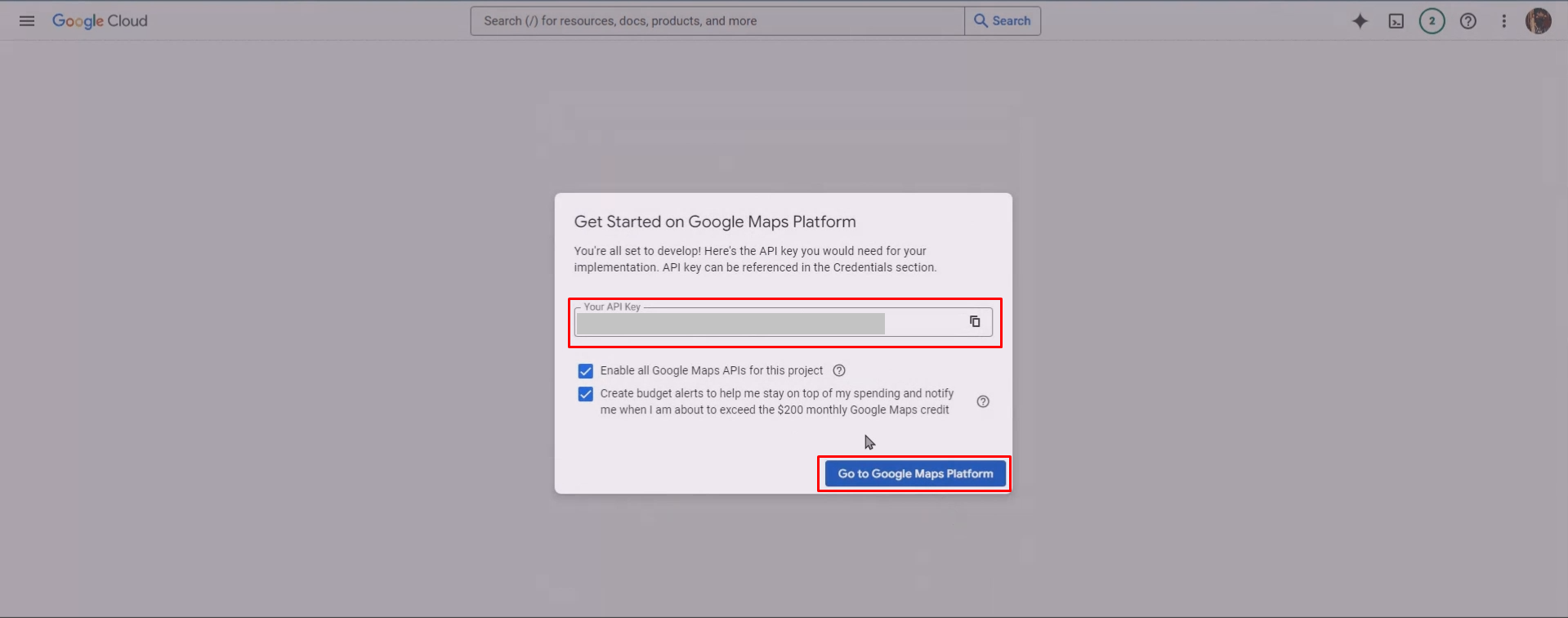Toggle the Create budget alerts checkbox

click(x=586, y=394)
